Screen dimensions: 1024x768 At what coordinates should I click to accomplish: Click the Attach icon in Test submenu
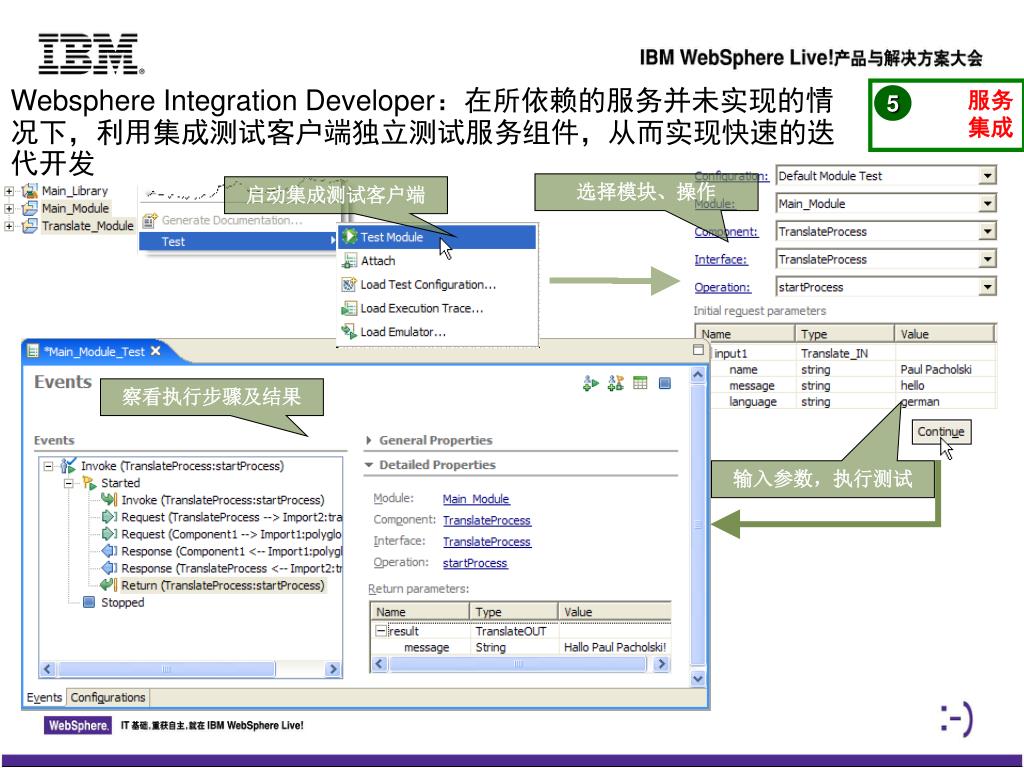[x=349, y=261]
